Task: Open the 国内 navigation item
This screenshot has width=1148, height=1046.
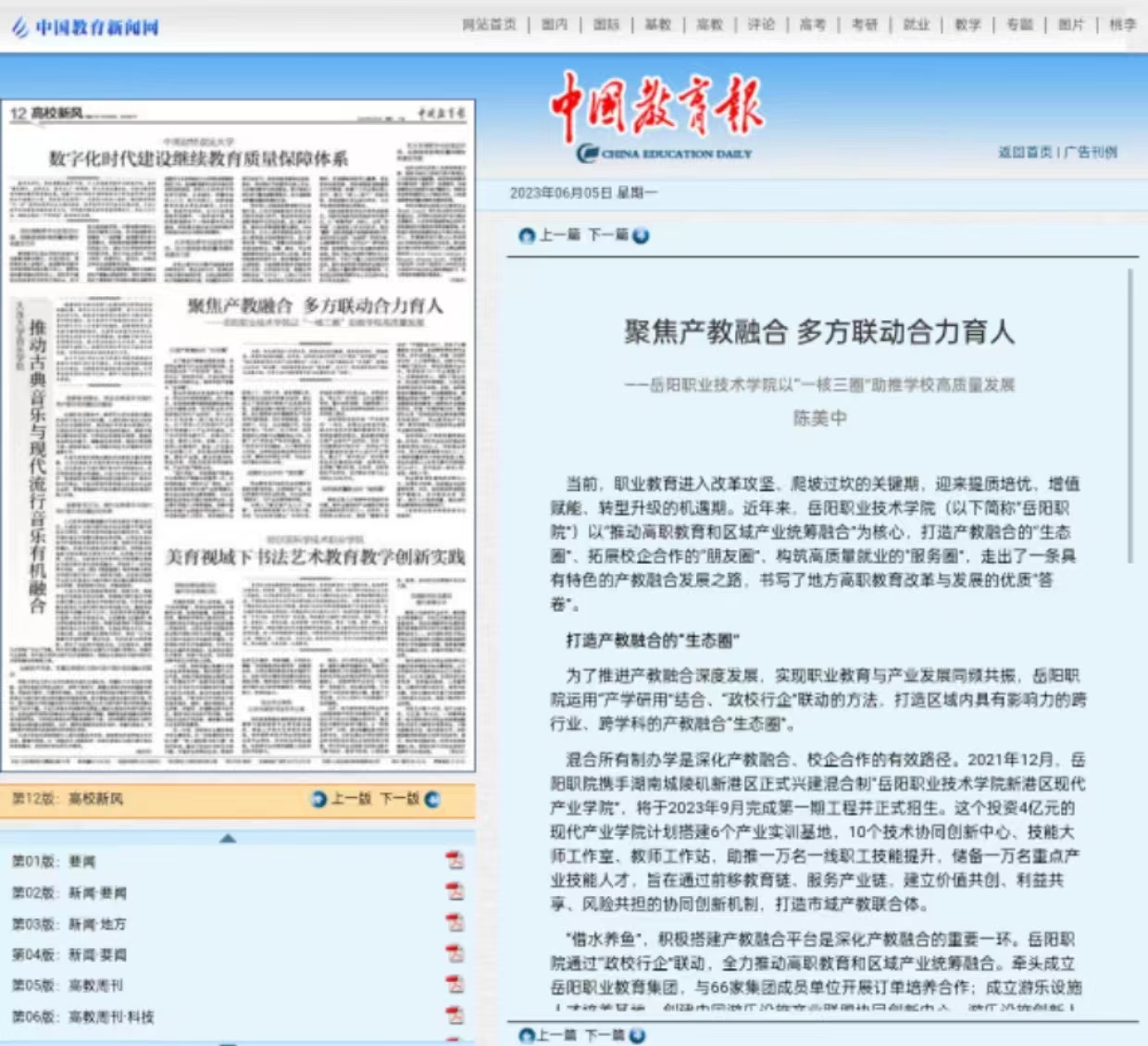Action: 555,25
